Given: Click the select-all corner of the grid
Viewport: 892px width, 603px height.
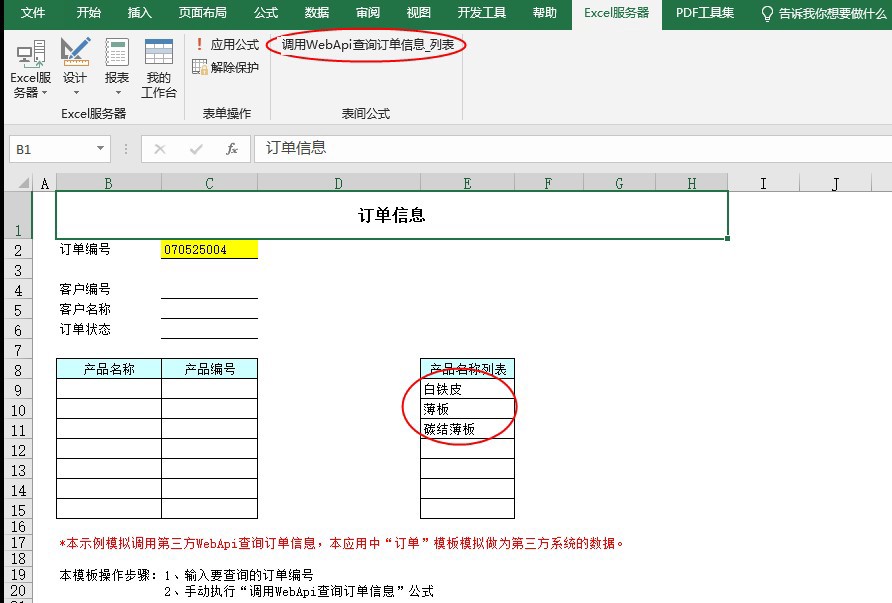Looking at the screenshot, I should [x=18, y=183].
